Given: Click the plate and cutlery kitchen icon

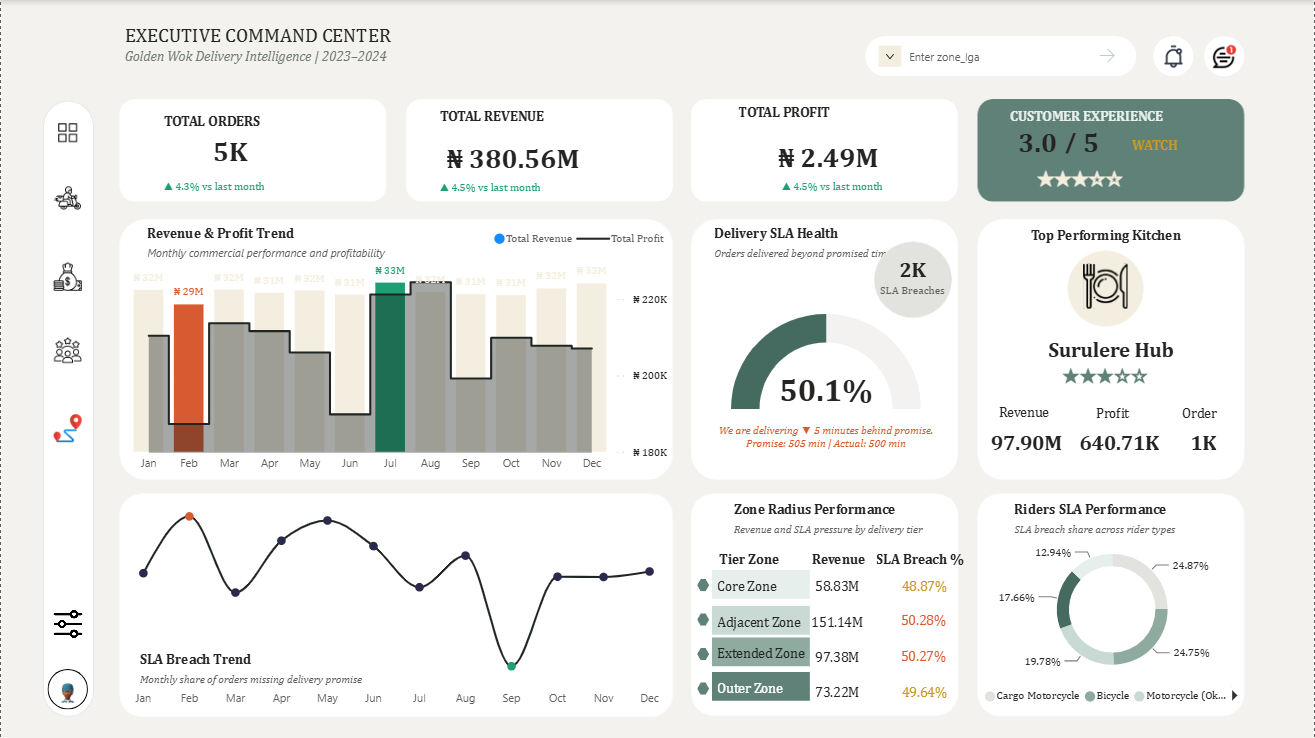Looking at the screenshot, I should (1105, 289).
